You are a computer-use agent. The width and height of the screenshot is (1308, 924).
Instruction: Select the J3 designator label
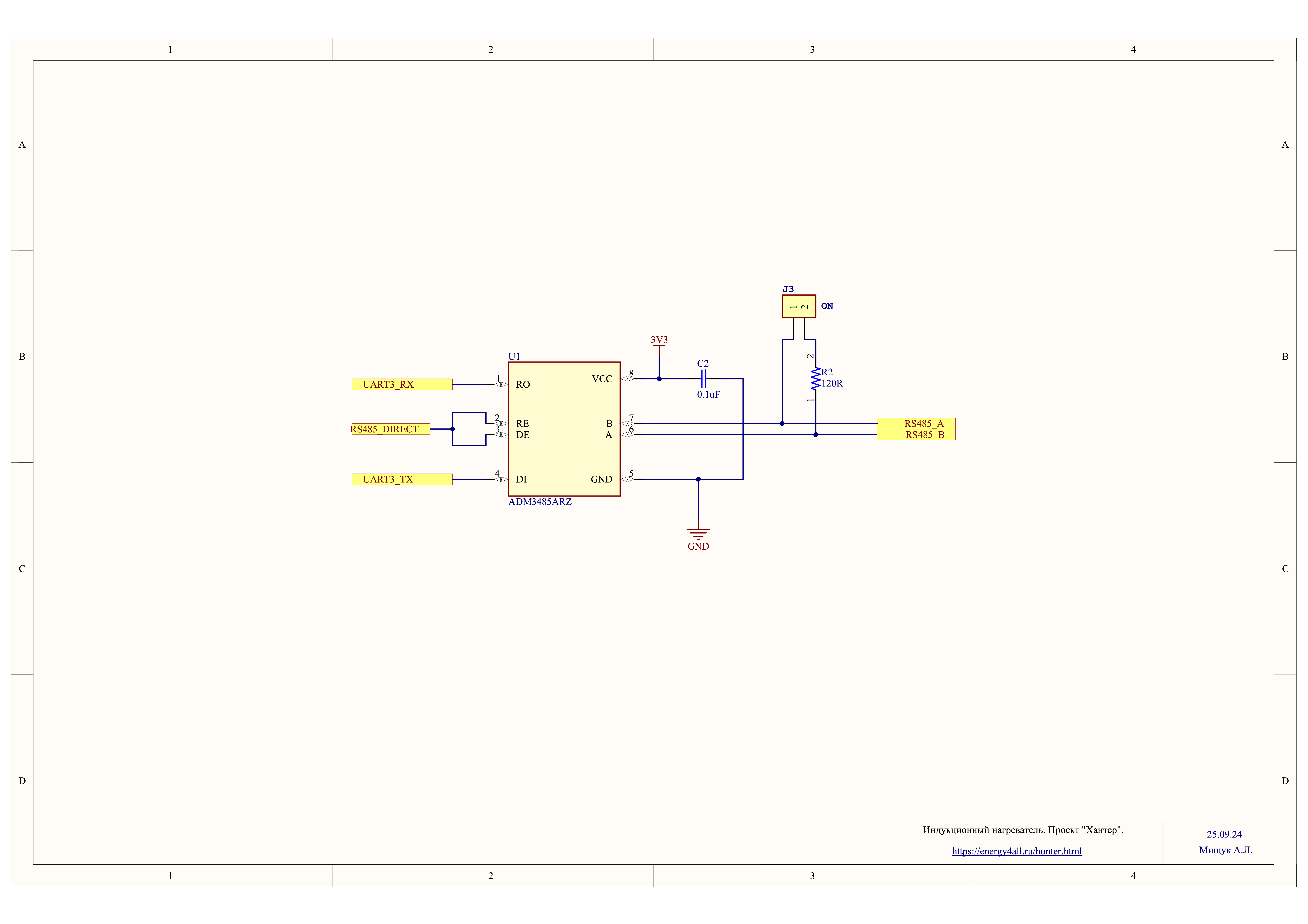(x=788, y=289)
